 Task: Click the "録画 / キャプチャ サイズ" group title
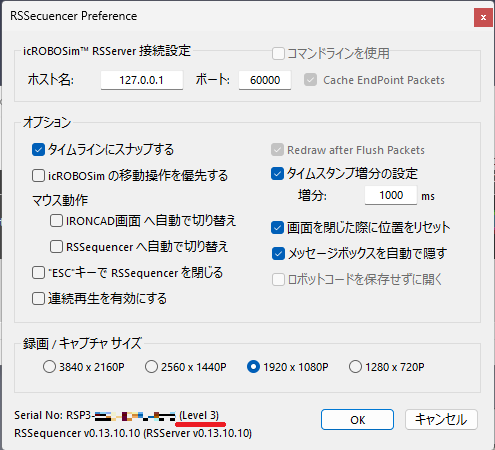click(82, 343)
